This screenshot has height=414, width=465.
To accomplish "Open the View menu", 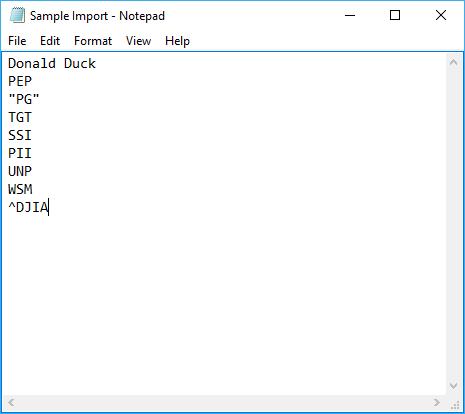I will point(138,41).
